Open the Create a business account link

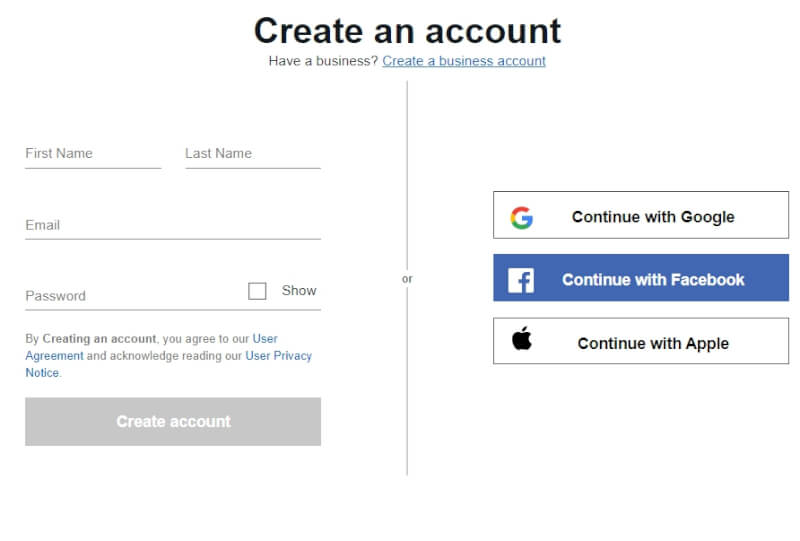464,61
